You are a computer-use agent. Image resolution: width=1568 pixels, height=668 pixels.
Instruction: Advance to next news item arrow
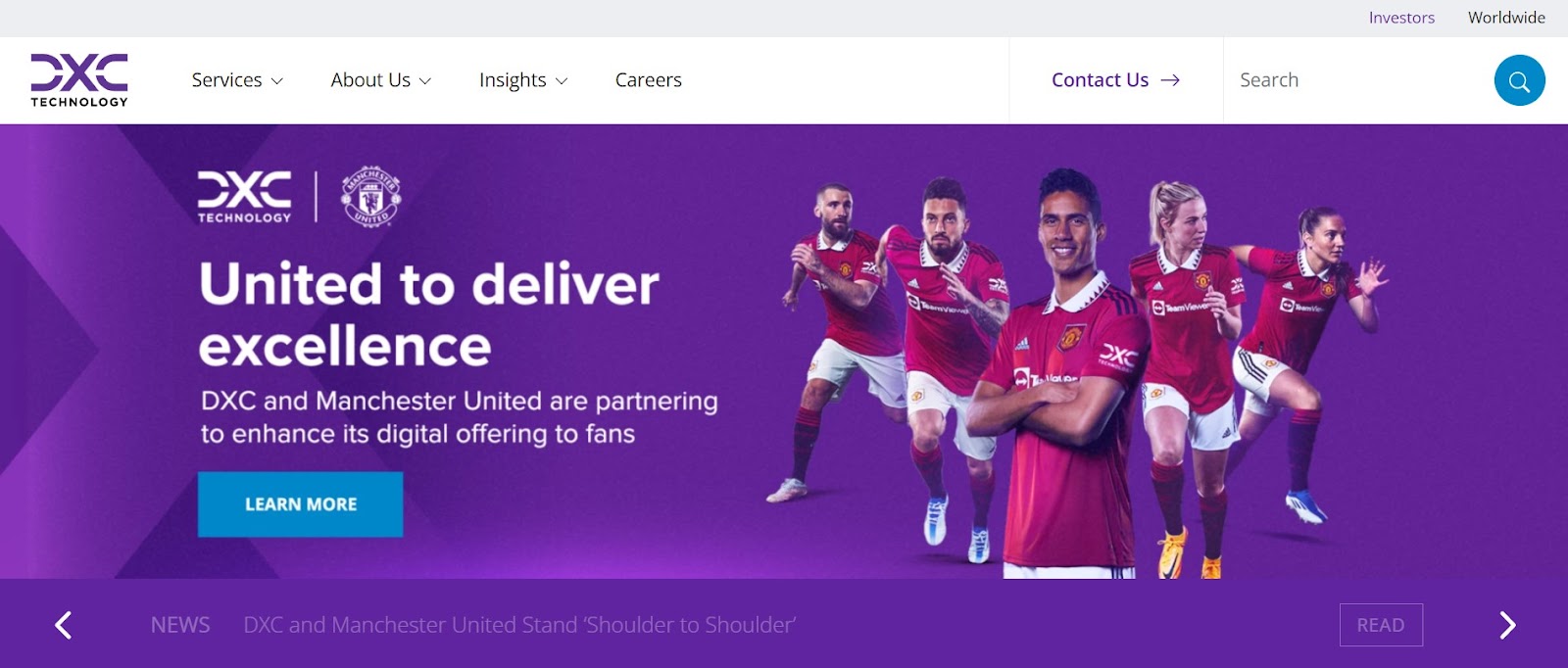click(x=1507, y=625)
